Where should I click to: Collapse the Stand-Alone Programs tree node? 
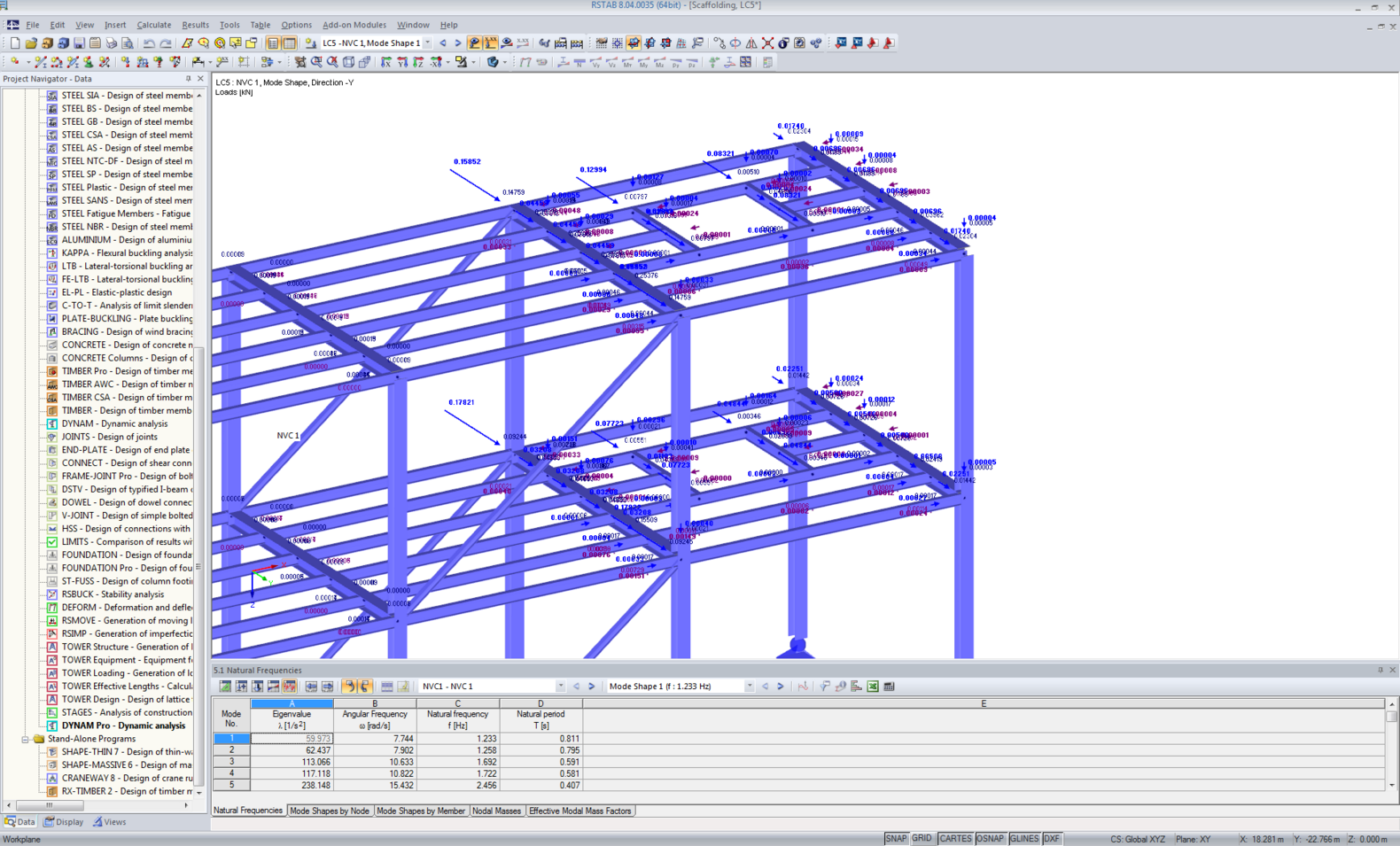[26, 739]
